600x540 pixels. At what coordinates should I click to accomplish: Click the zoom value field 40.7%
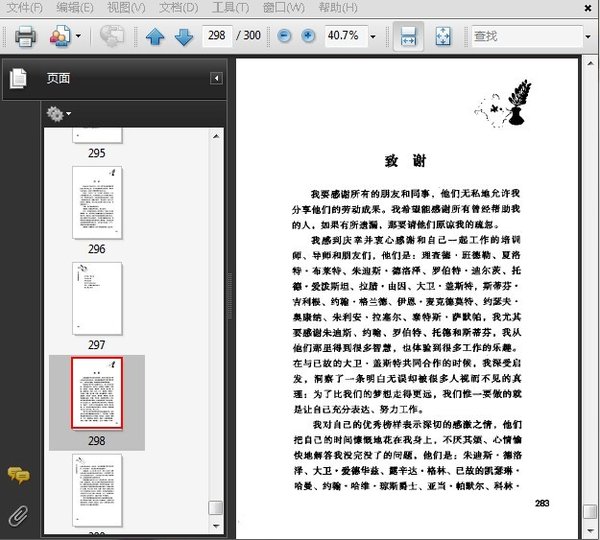(346, 36)
